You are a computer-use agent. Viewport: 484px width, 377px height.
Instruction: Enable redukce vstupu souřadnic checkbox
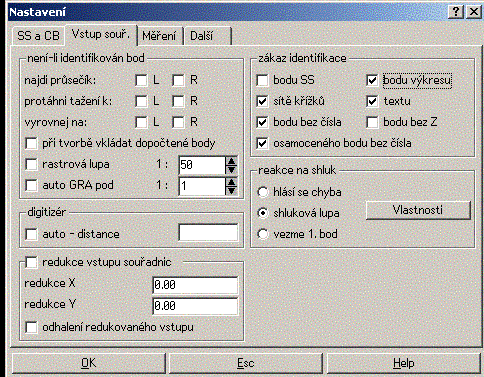(31, 262)
